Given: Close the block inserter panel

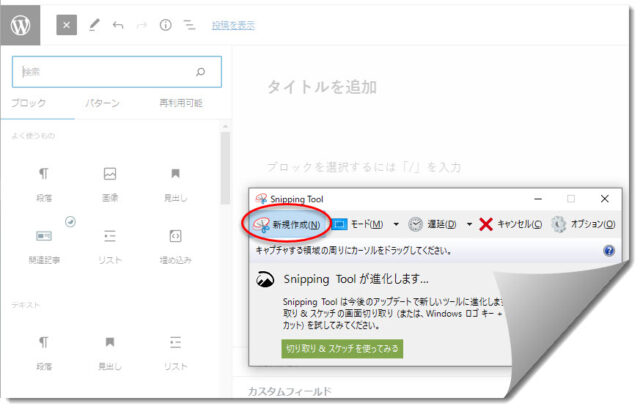Looking at the screenshot, I should [x=67, y=25].
